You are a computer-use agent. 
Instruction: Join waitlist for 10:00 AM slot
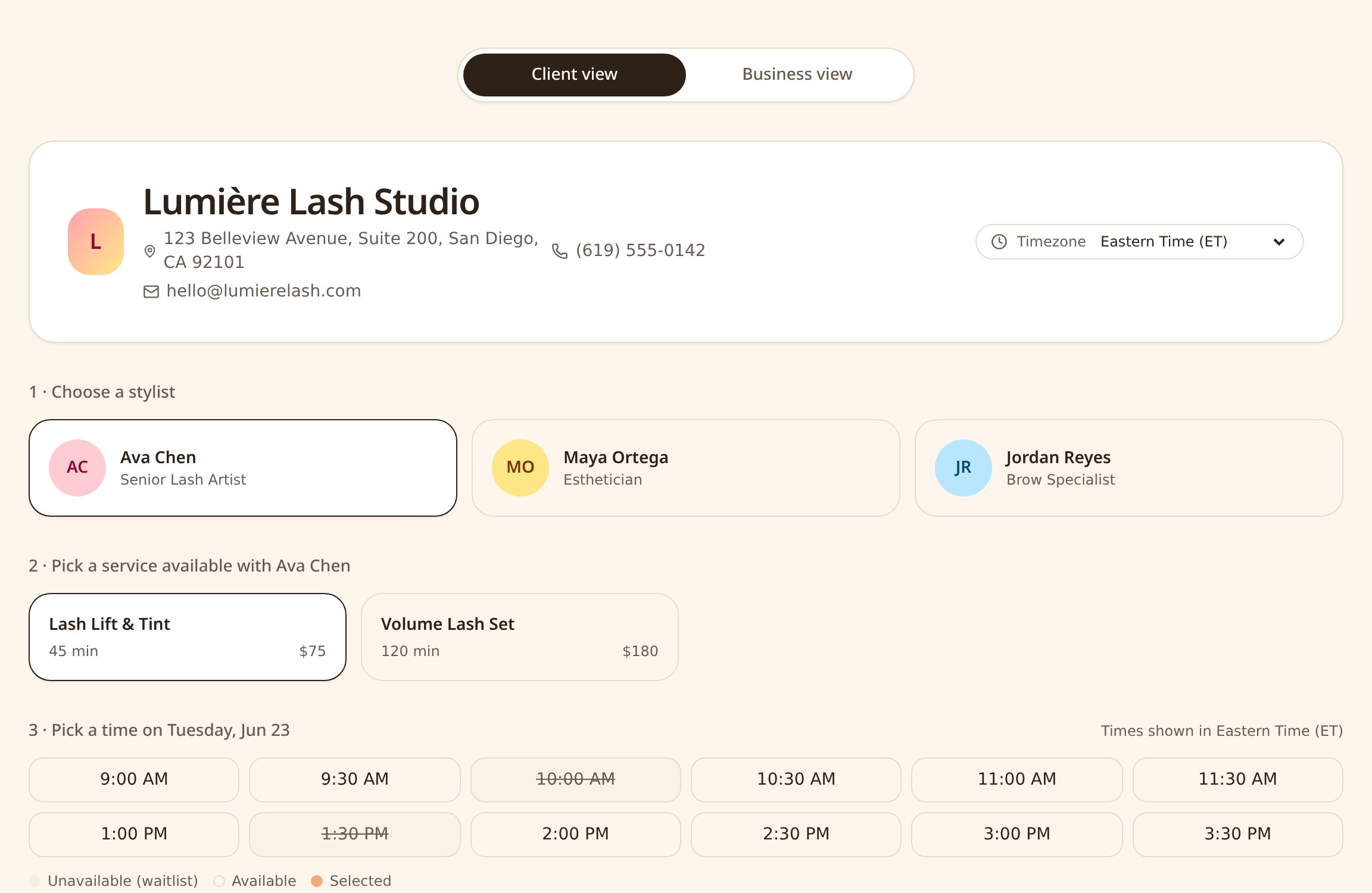click(576, 780)
